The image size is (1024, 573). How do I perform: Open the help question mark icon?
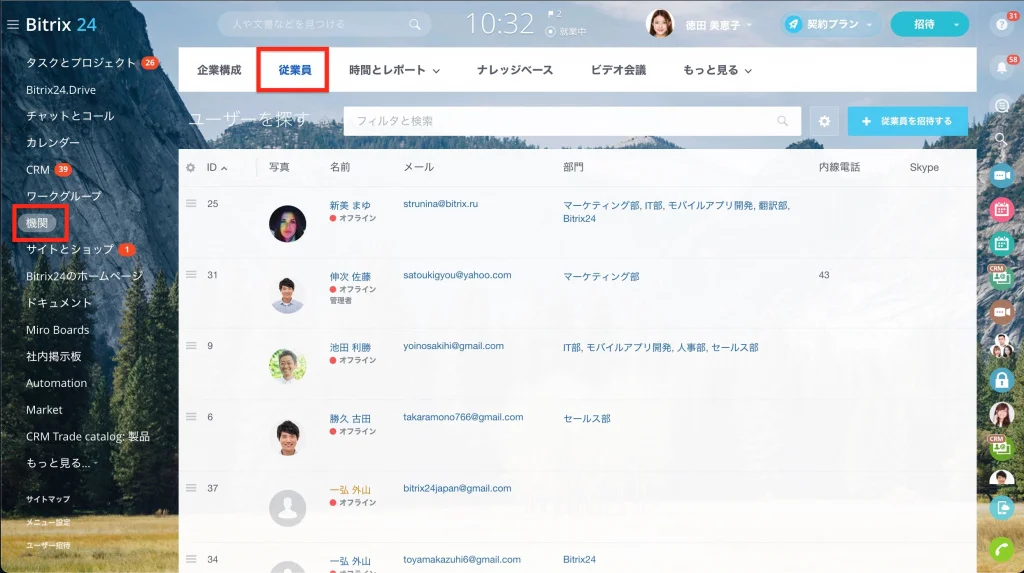coord(1001,25)
